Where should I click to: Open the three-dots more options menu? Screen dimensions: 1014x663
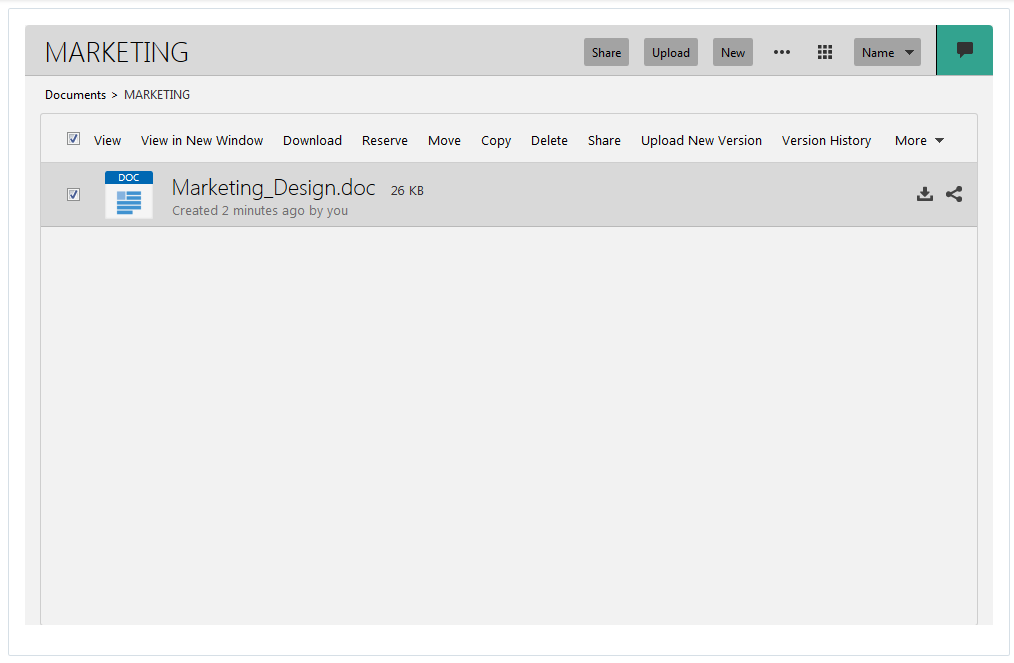pos(782,52)
